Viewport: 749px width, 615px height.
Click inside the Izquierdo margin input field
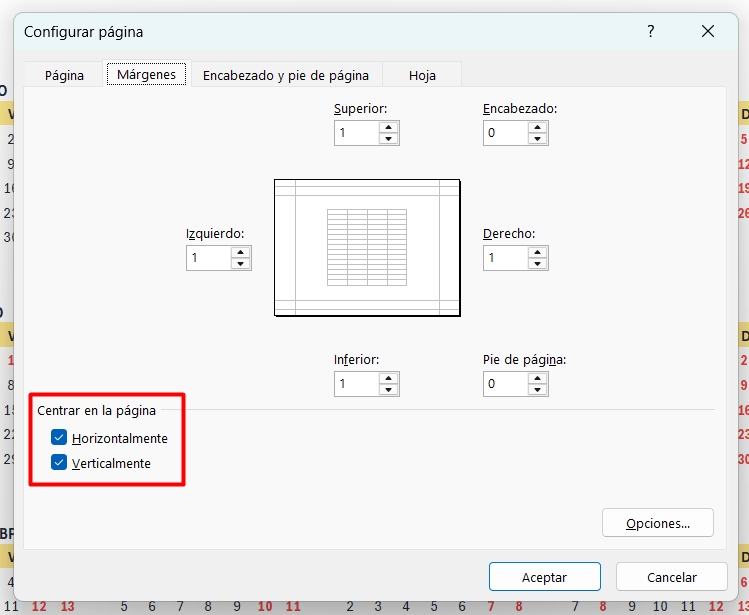point(208,258)
